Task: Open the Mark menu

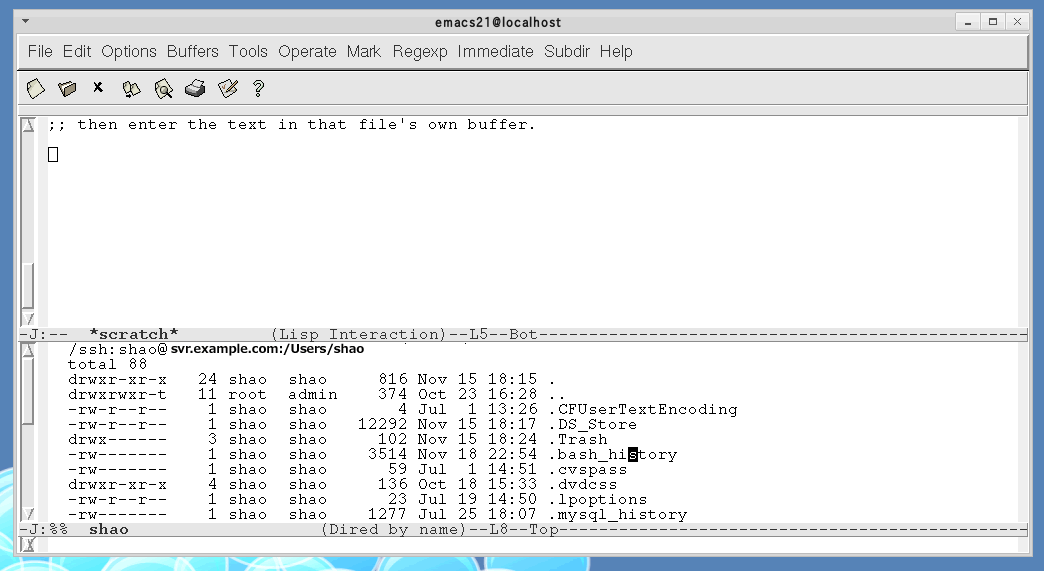Action: [x=364, y=51]
